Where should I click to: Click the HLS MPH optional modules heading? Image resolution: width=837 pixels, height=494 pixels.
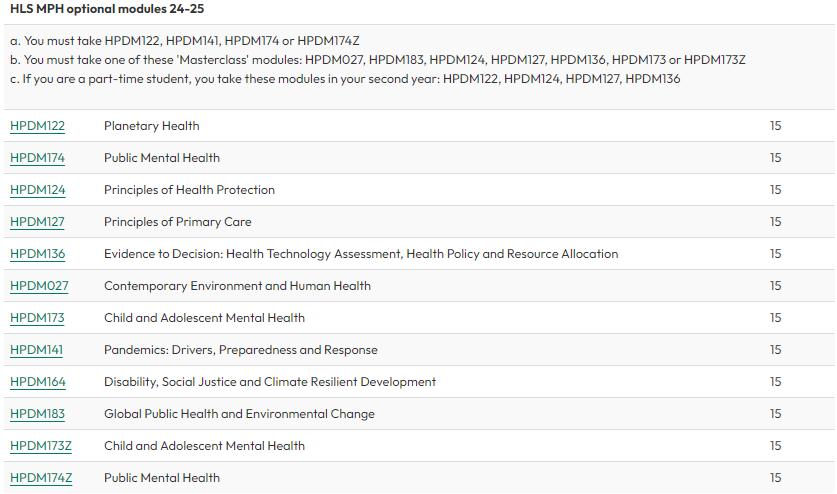[107, 9]
